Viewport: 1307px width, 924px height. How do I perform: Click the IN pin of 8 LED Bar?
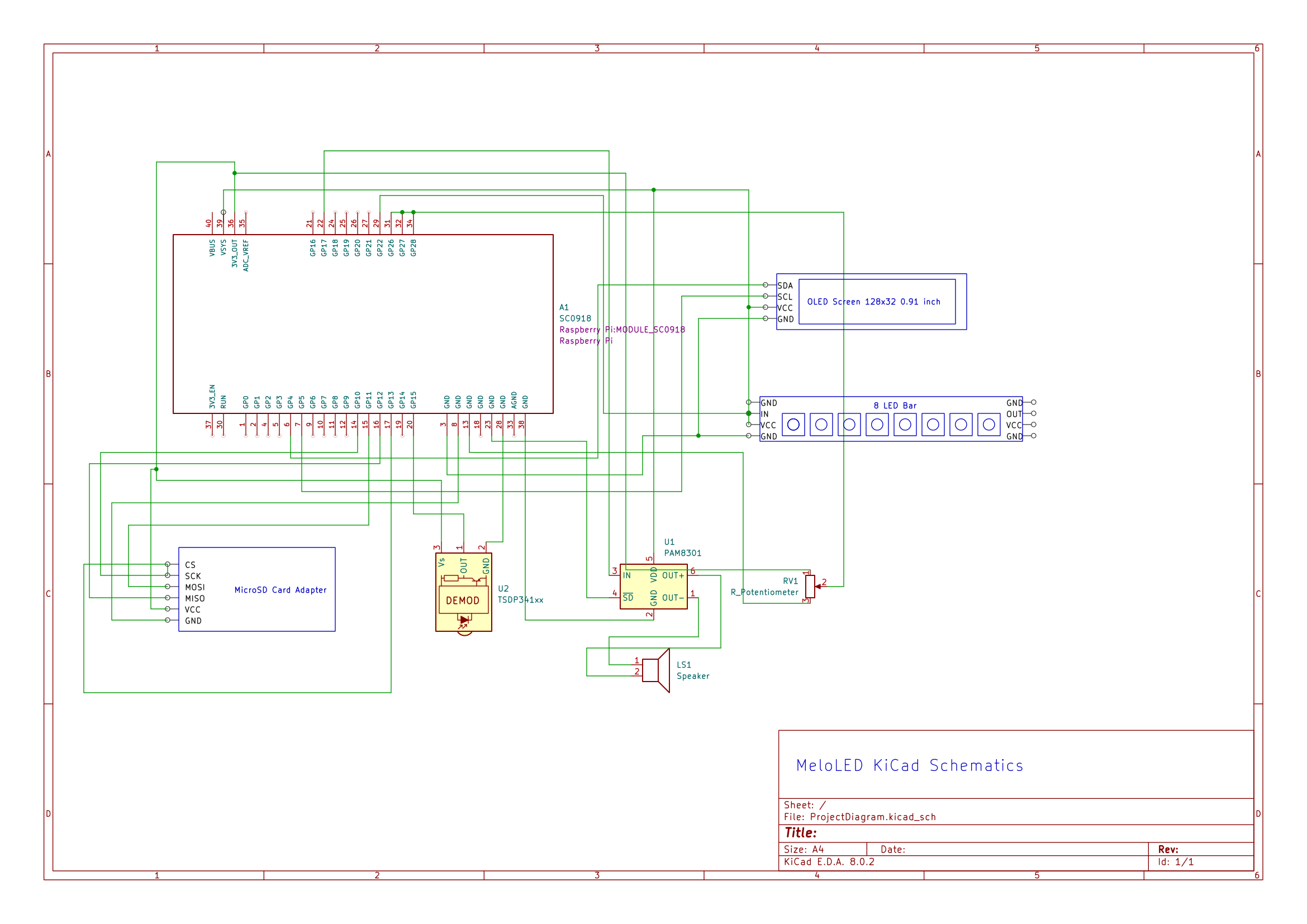(764, 414)
